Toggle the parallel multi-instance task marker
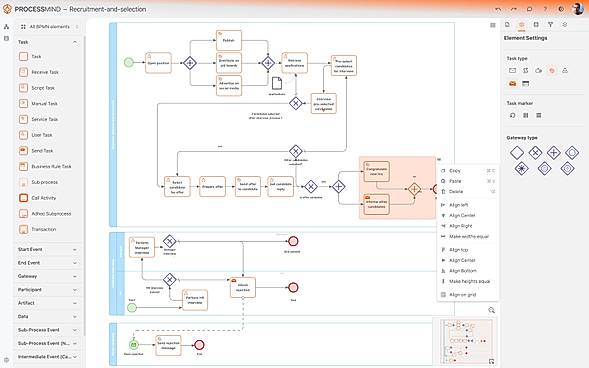 coord(526,115)
